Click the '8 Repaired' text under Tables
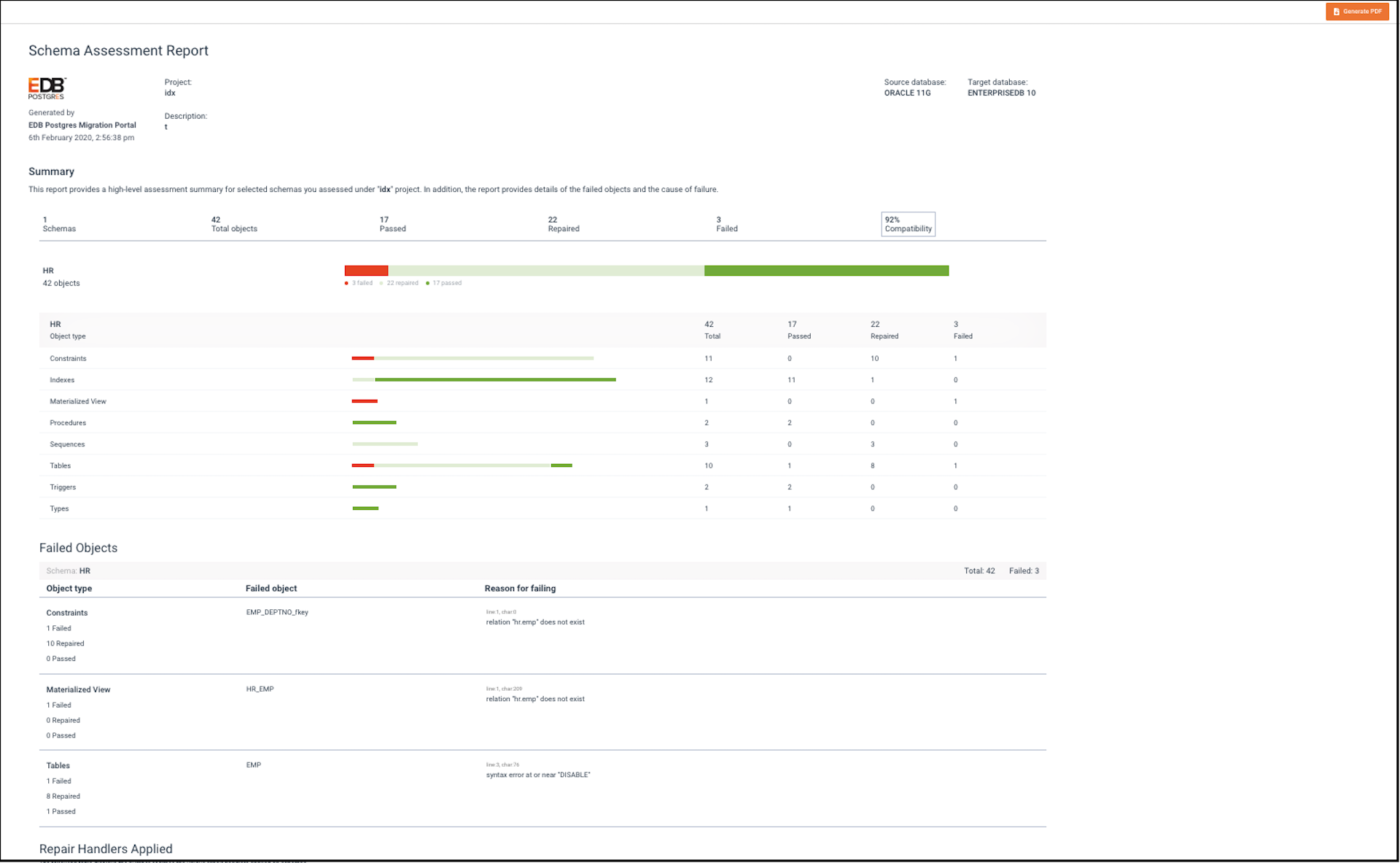 click(63, 797)
